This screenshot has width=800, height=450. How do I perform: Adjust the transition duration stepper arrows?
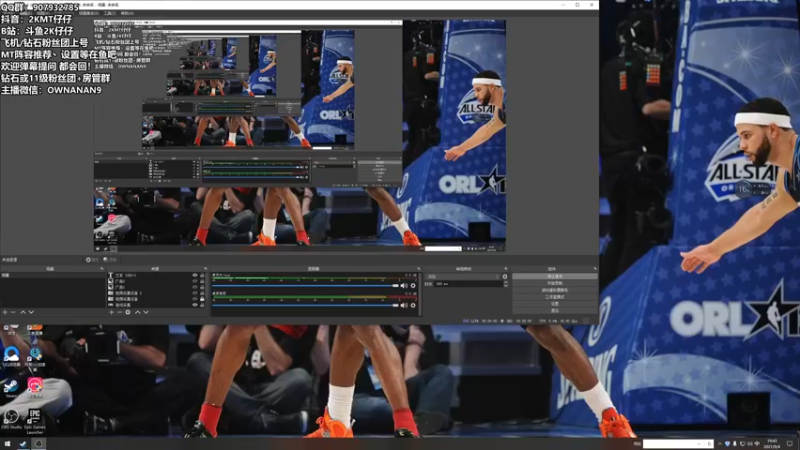[506, 284]
